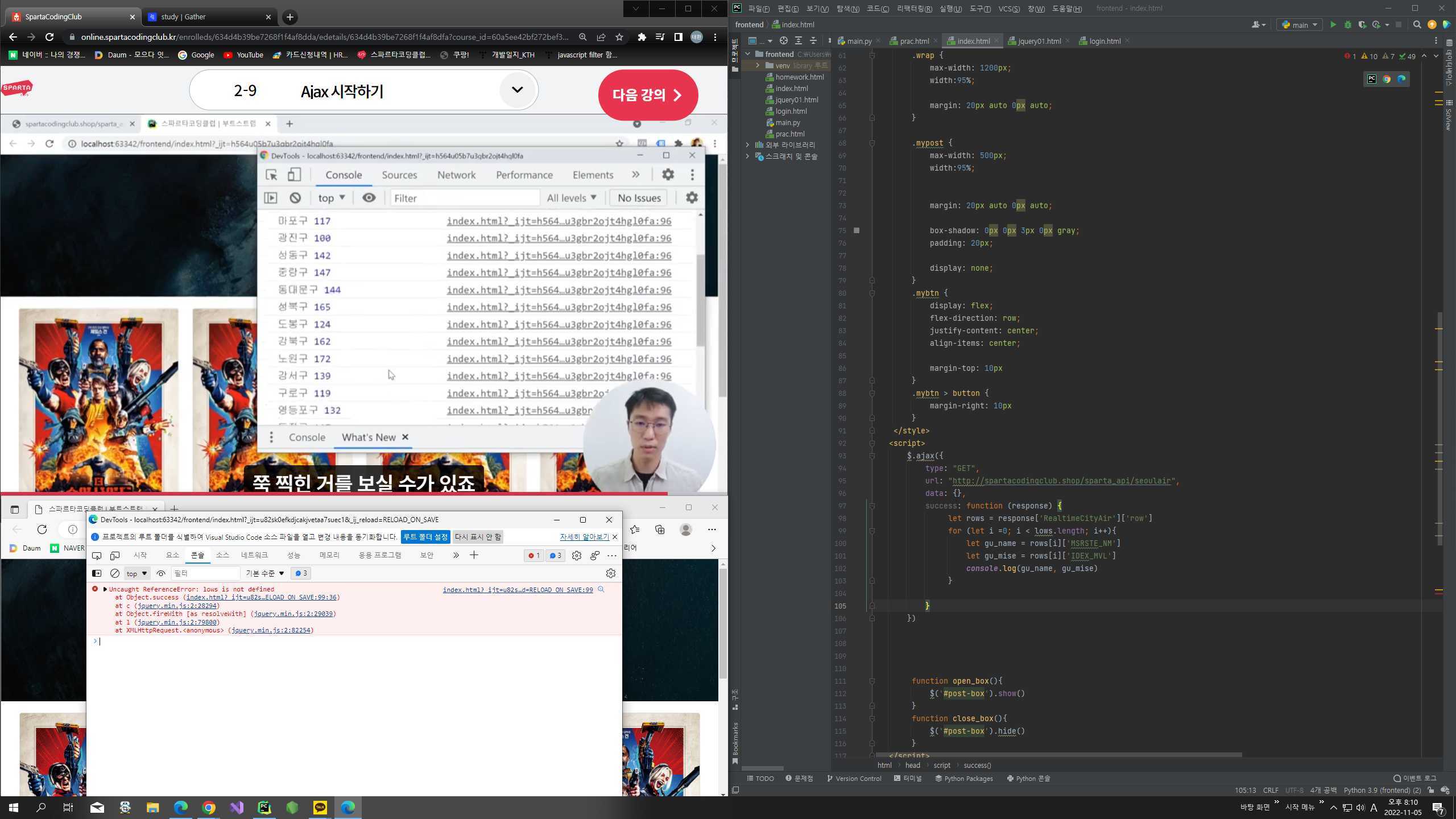Open All levels dropdown in DevTools
The width and height of the screenshot is (1456, 819).
pos(572,198)
